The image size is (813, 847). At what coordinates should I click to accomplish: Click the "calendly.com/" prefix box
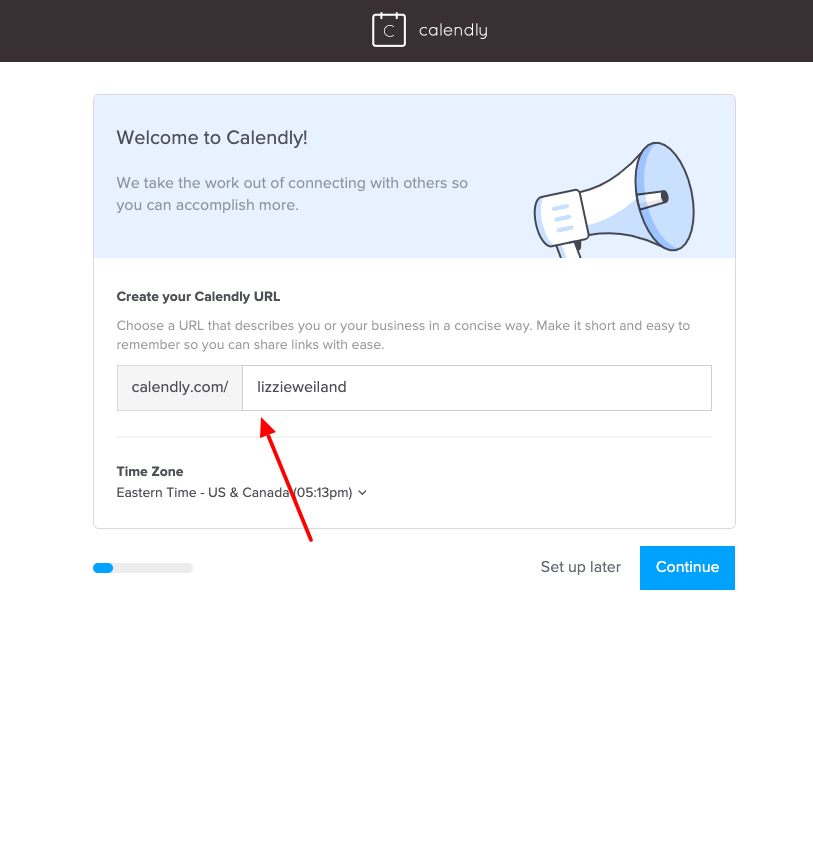tap(179, 387)
